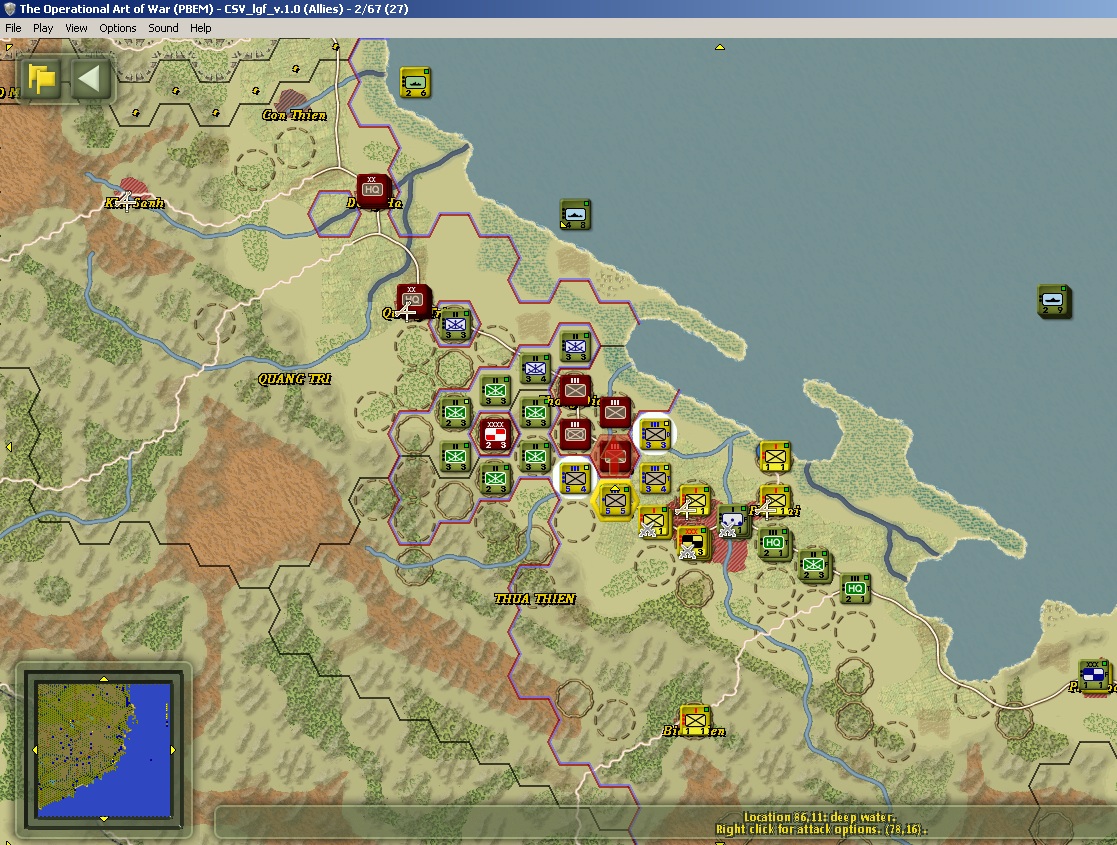
Task: Click the main map's top edge scroll arrow
Action: (x=719, y=47)
